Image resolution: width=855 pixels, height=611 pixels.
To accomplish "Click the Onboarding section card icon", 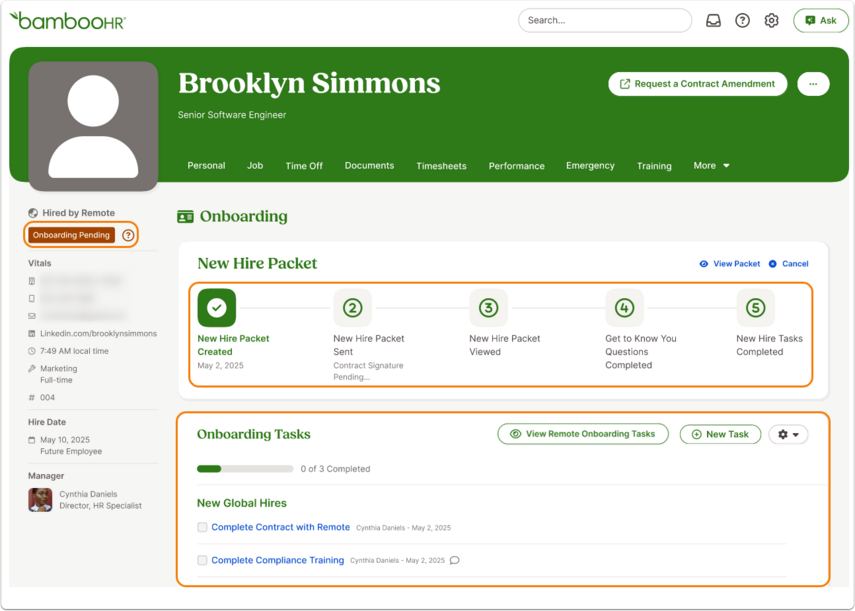I will (185, 216).
